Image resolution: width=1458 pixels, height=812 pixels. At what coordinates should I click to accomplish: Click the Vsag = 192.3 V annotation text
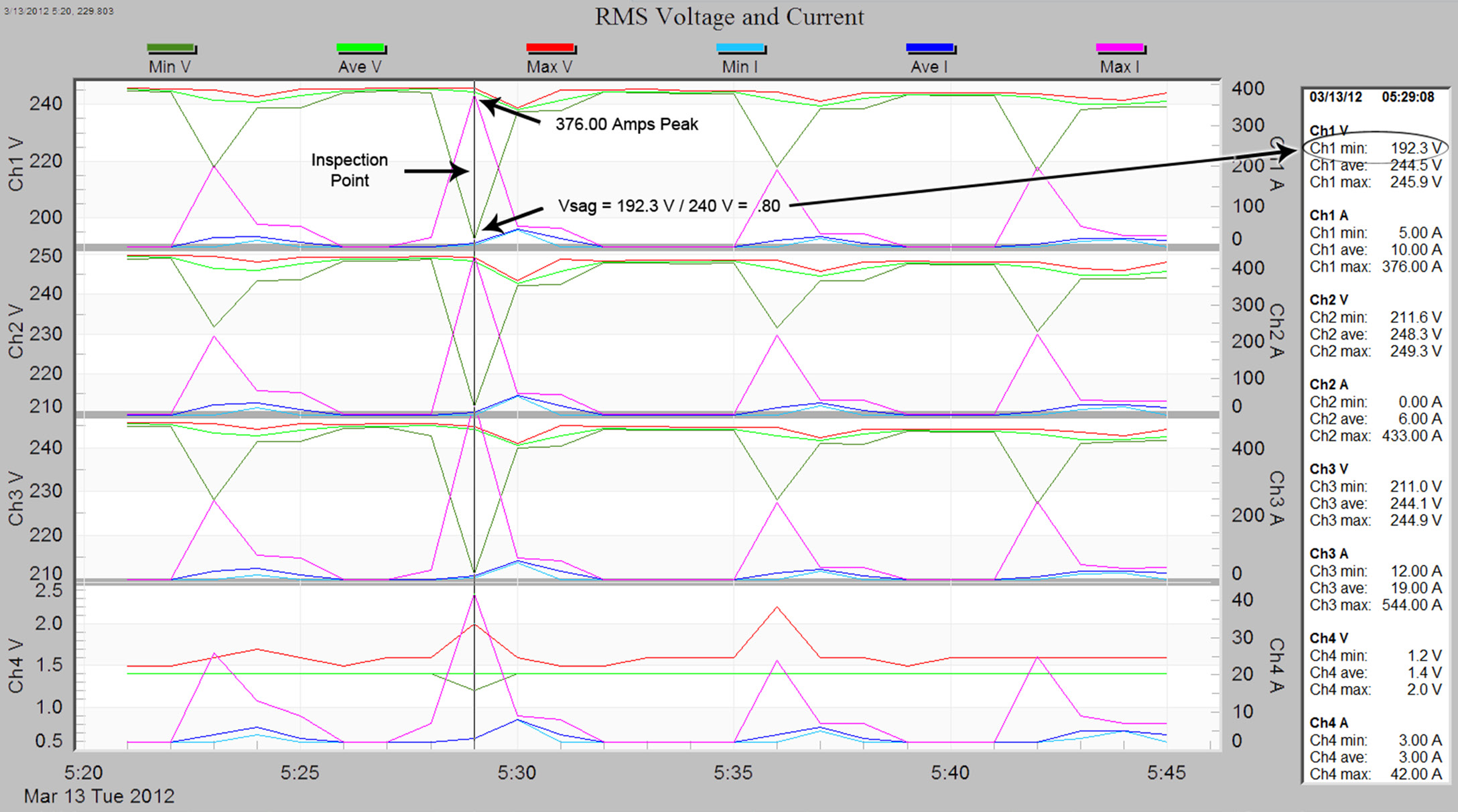[x=670, y=206]
